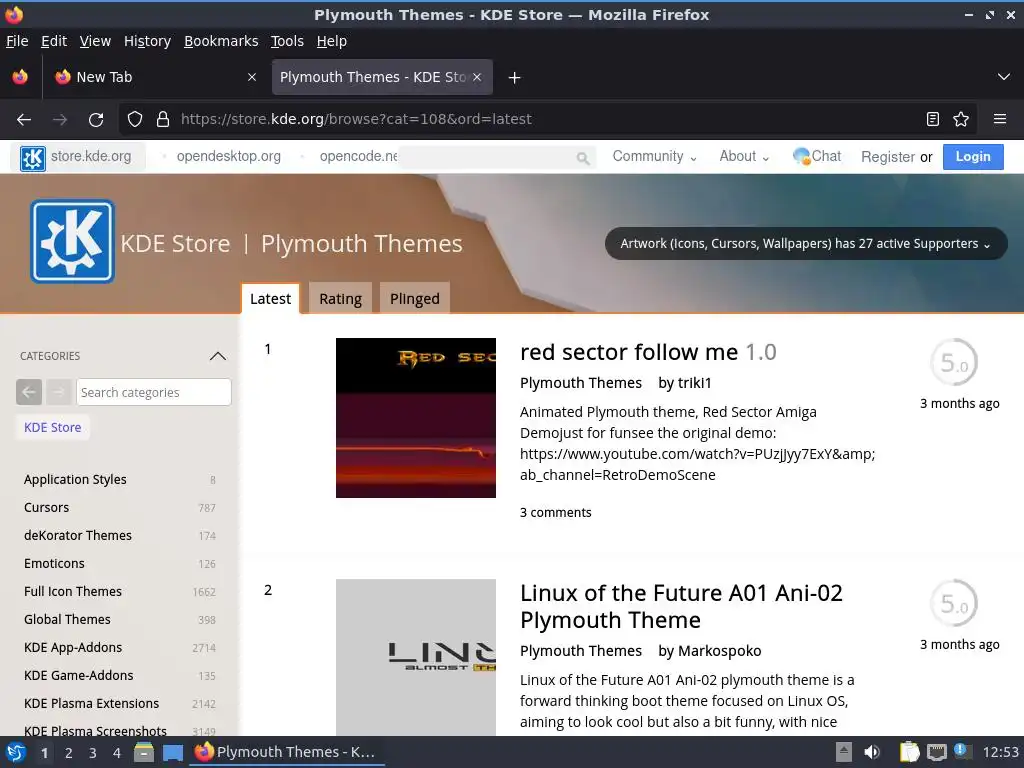Image resolution: width=1024 pixels, height=768 pixels.
Task: Open the opendesktop.org link
Action: [x=229, y=157]
